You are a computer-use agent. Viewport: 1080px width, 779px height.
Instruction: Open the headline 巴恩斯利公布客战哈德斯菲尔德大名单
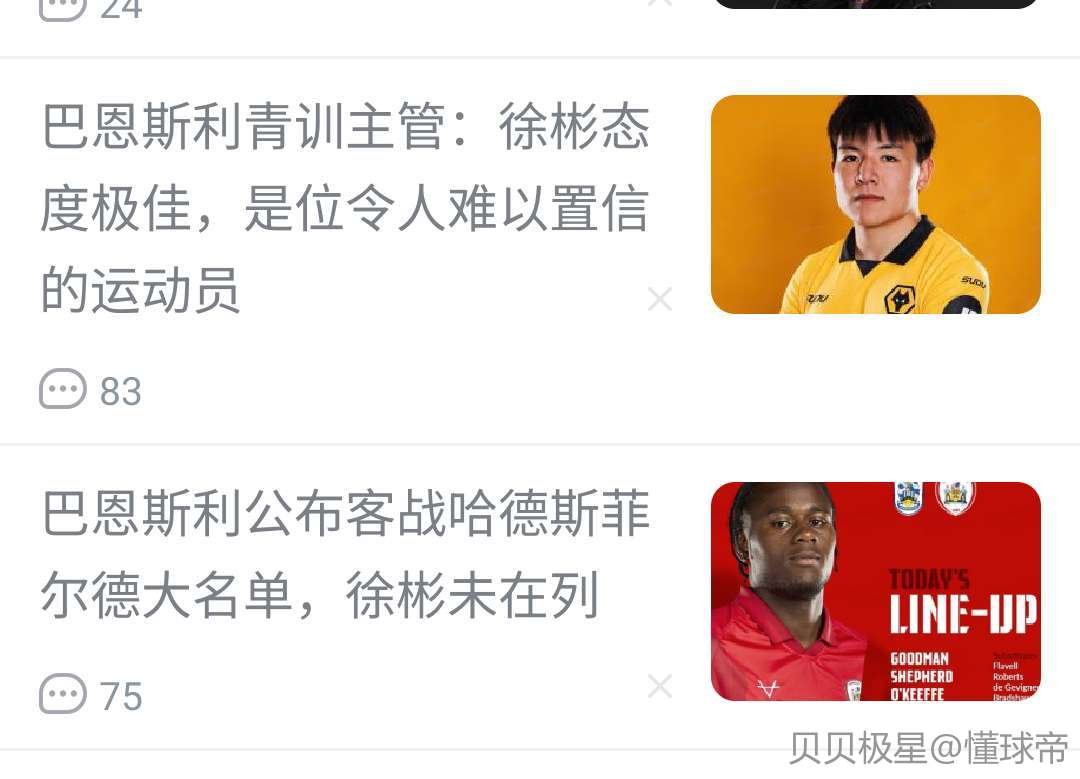pyautogui.click(x=346, y=555)
